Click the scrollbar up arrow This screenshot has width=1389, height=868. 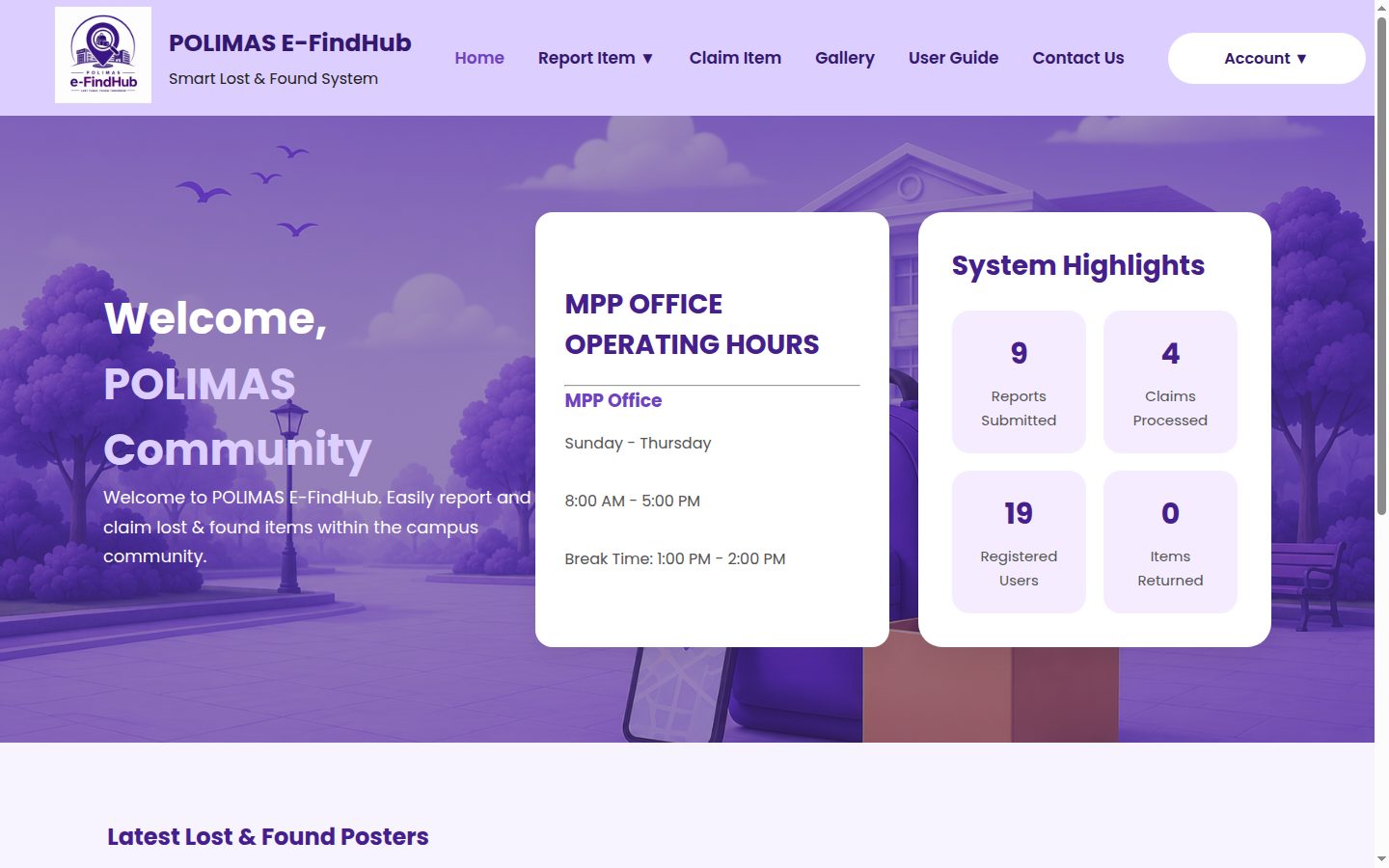1381,8
